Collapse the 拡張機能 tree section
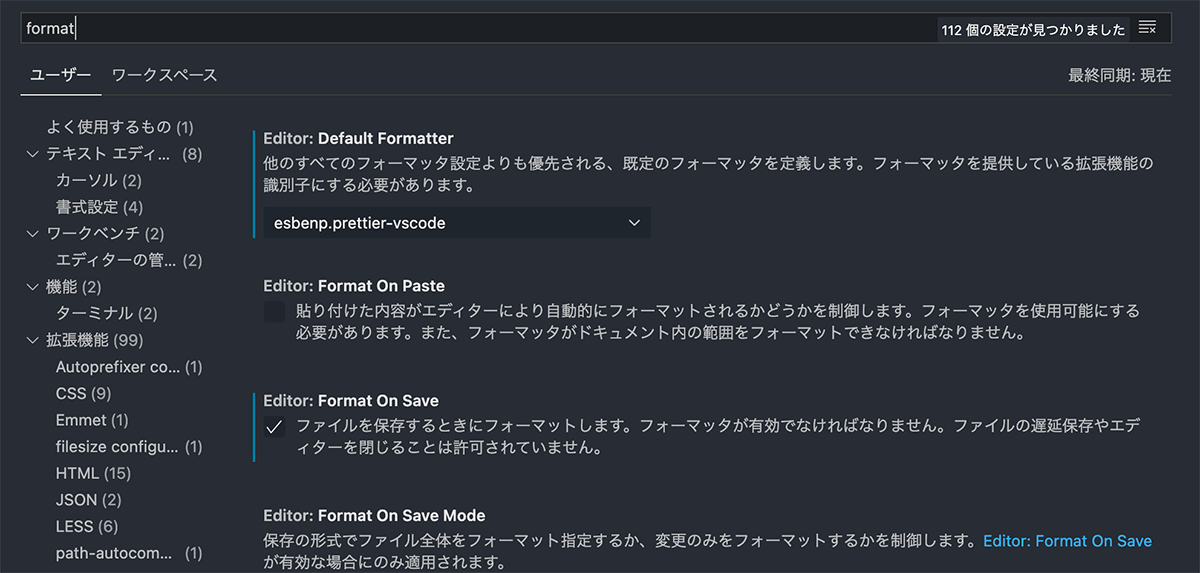Screen dimensions: 1200x573 tap(32, 340)
